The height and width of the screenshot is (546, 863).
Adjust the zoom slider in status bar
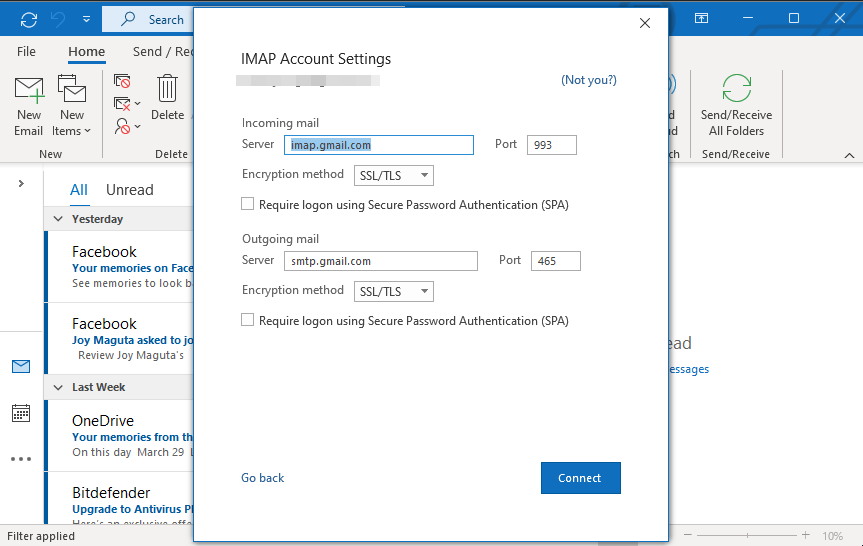click(747, 535)
